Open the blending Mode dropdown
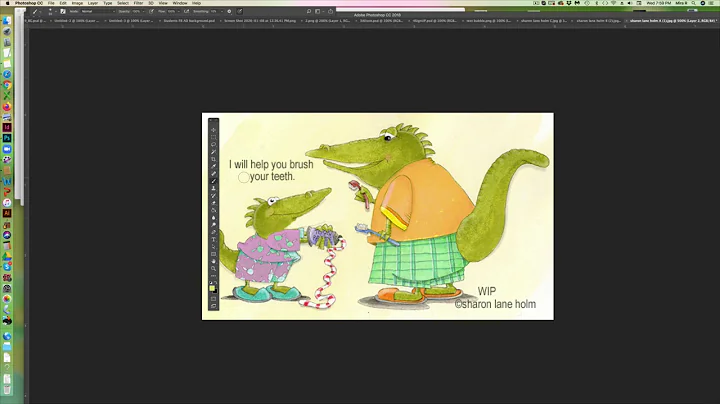 (x=97, y=11)
